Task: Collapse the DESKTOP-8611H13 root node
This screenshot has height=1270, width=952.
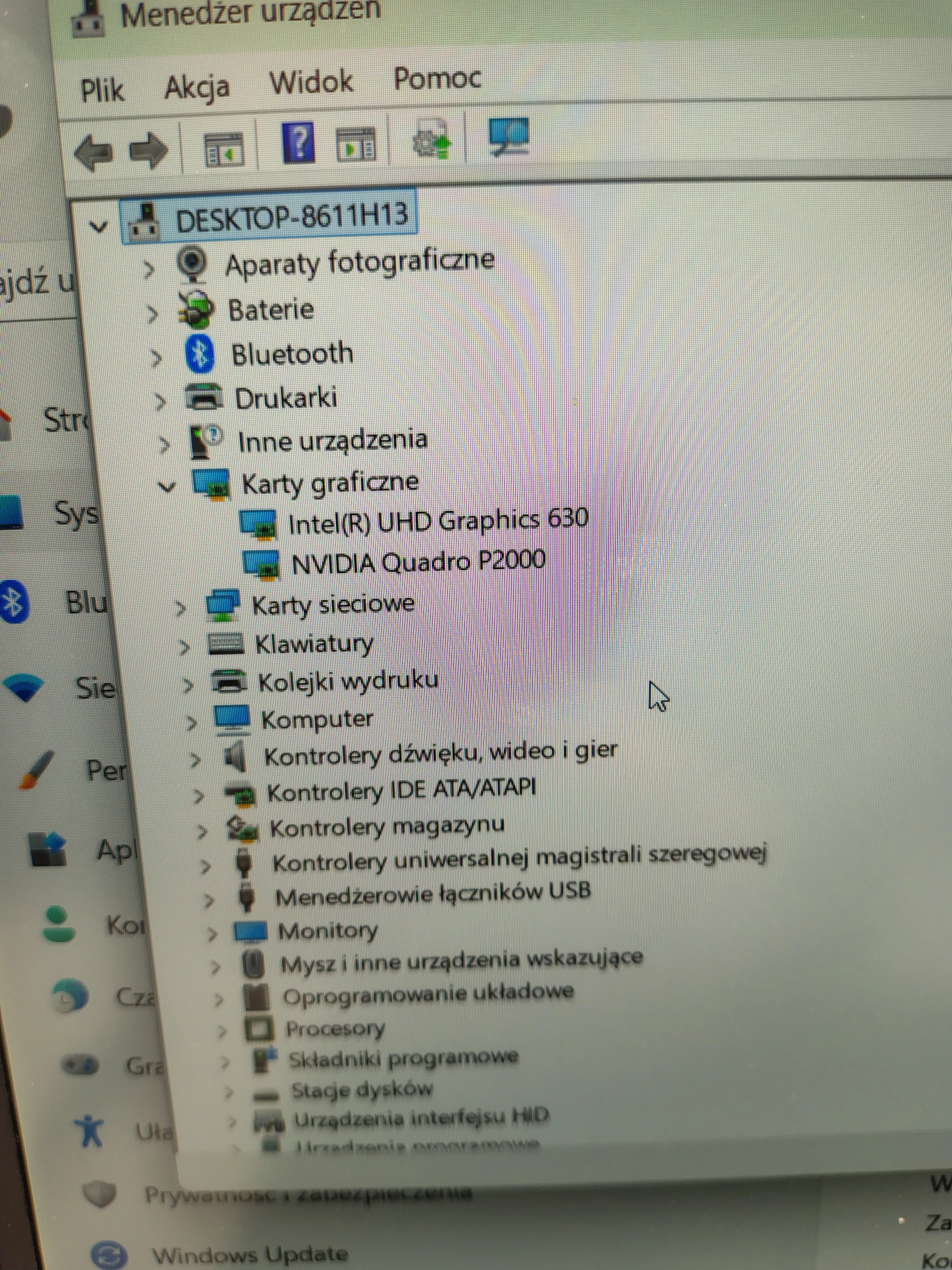Action: (x=99, y=227)
